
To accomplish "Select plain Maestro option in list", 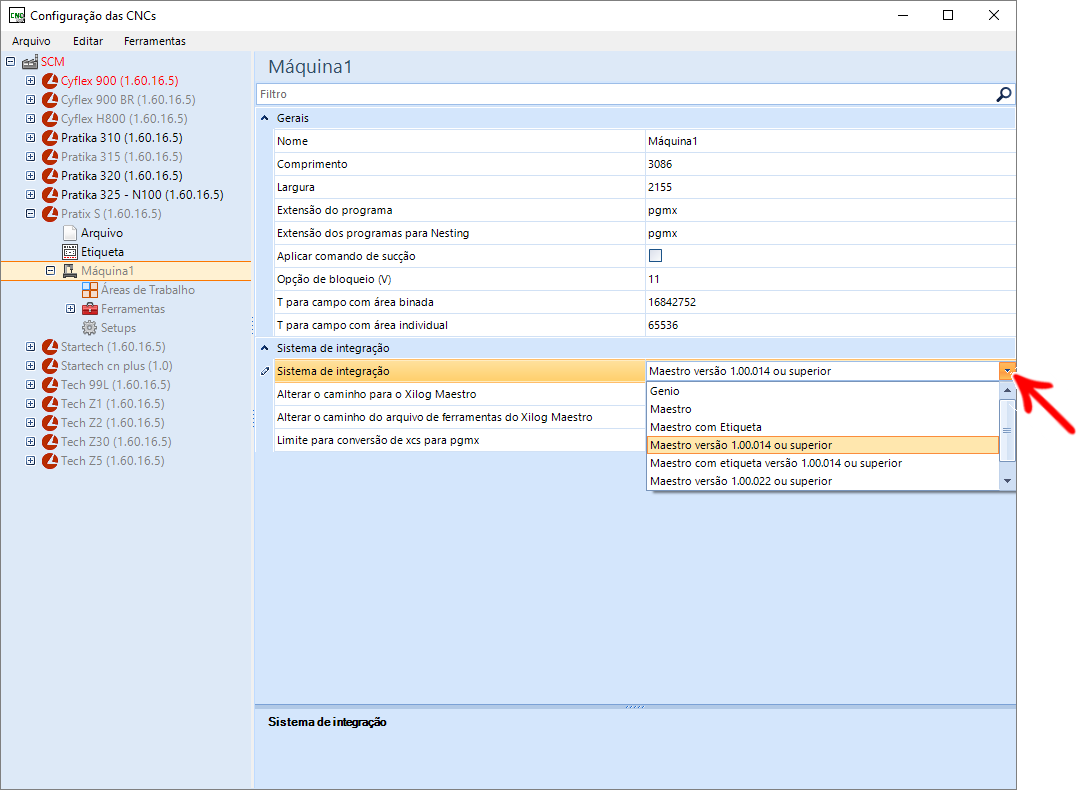I will tap(822, 409).
